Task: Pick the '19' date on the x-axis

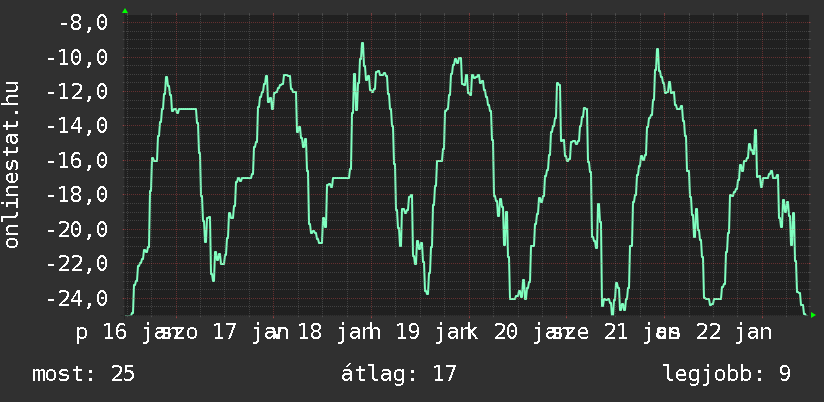Action: 407,332
